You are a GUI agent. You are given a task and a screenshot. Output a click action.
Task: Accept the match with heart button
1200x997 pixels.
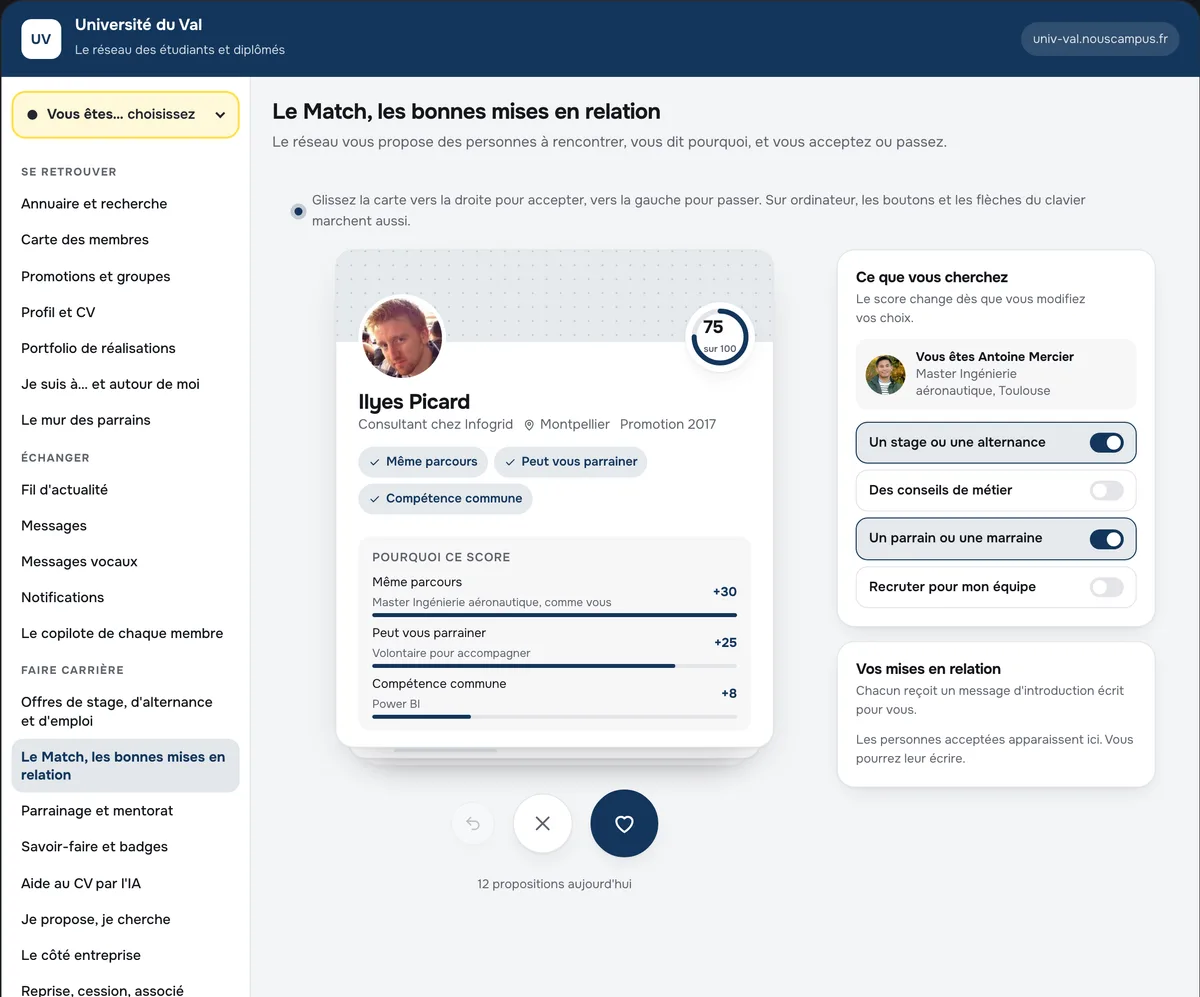(624, 824)
